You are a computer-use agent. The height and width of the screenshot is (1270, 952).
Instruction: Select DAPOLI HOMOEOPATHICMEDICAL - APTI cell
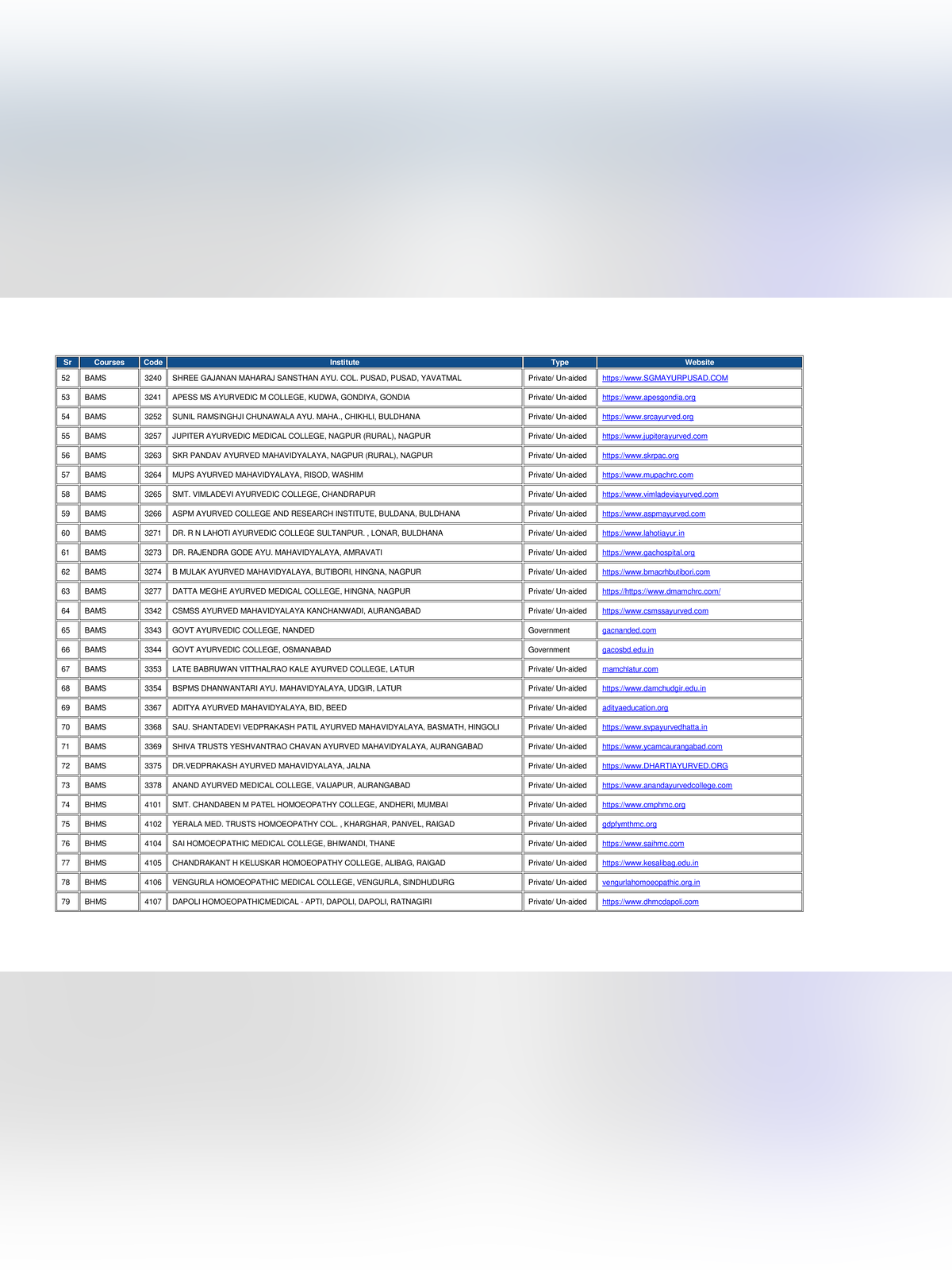[x=345, y=902]
